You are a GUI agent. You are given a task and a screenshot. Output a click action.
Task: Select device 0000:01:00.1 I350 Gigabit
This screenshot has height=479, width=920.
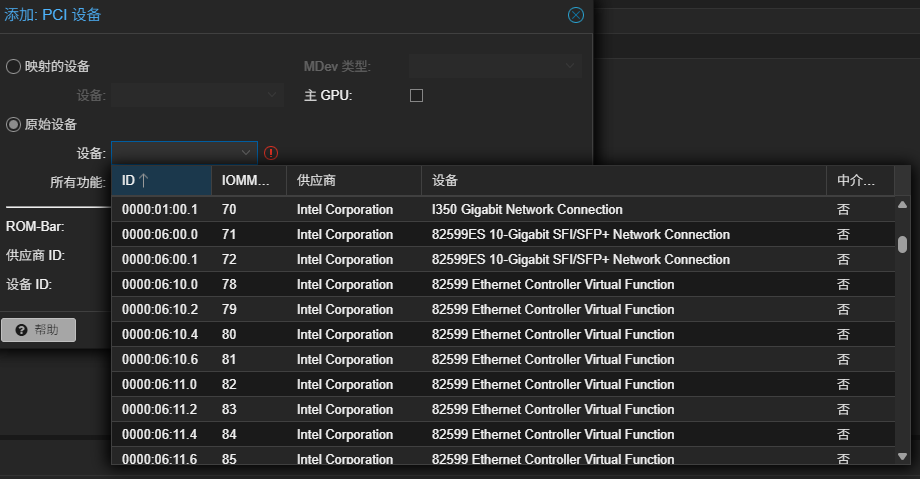pos(500,210)
